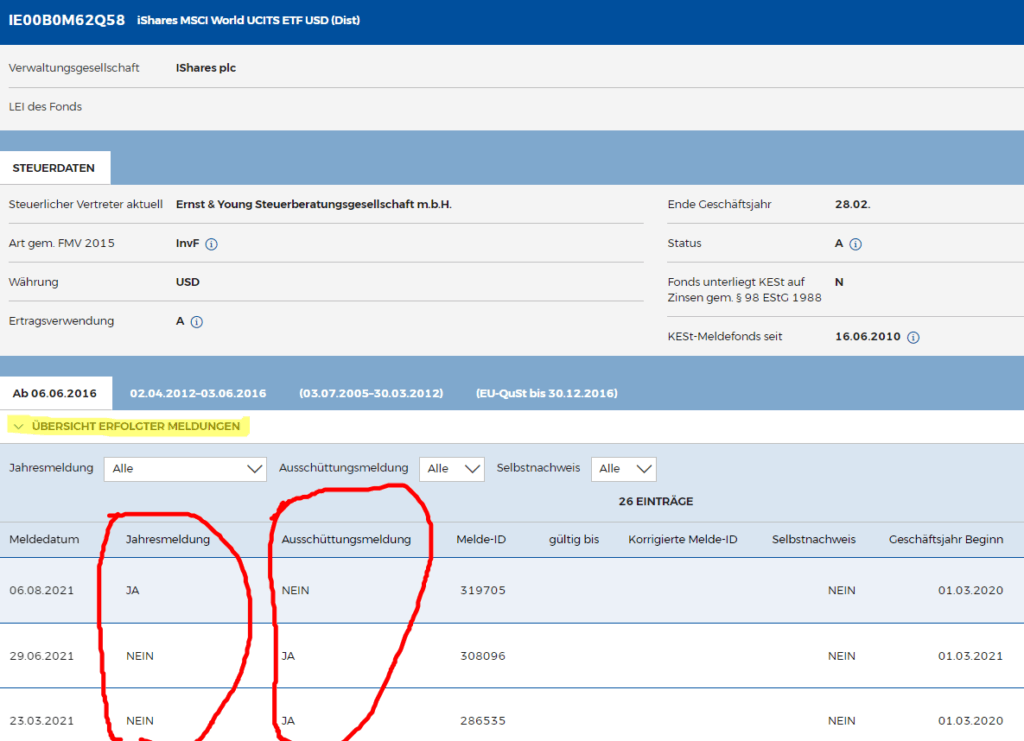Image resolution: width=1024 pixels, height=741 pixels.
Task: Open the Selbstnachweis filter dropdown
Action: 624,469
